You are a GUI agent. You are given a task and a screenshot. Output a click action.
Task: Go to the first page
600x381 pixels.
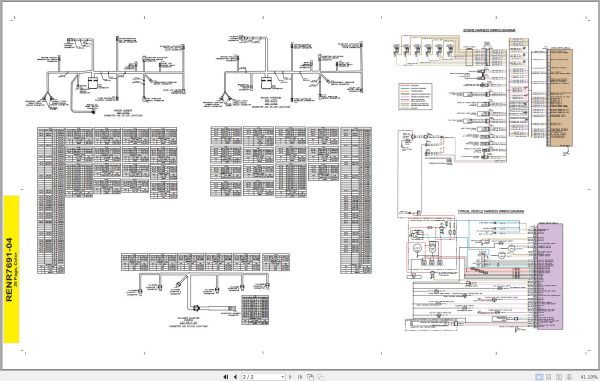click(226, 377)
